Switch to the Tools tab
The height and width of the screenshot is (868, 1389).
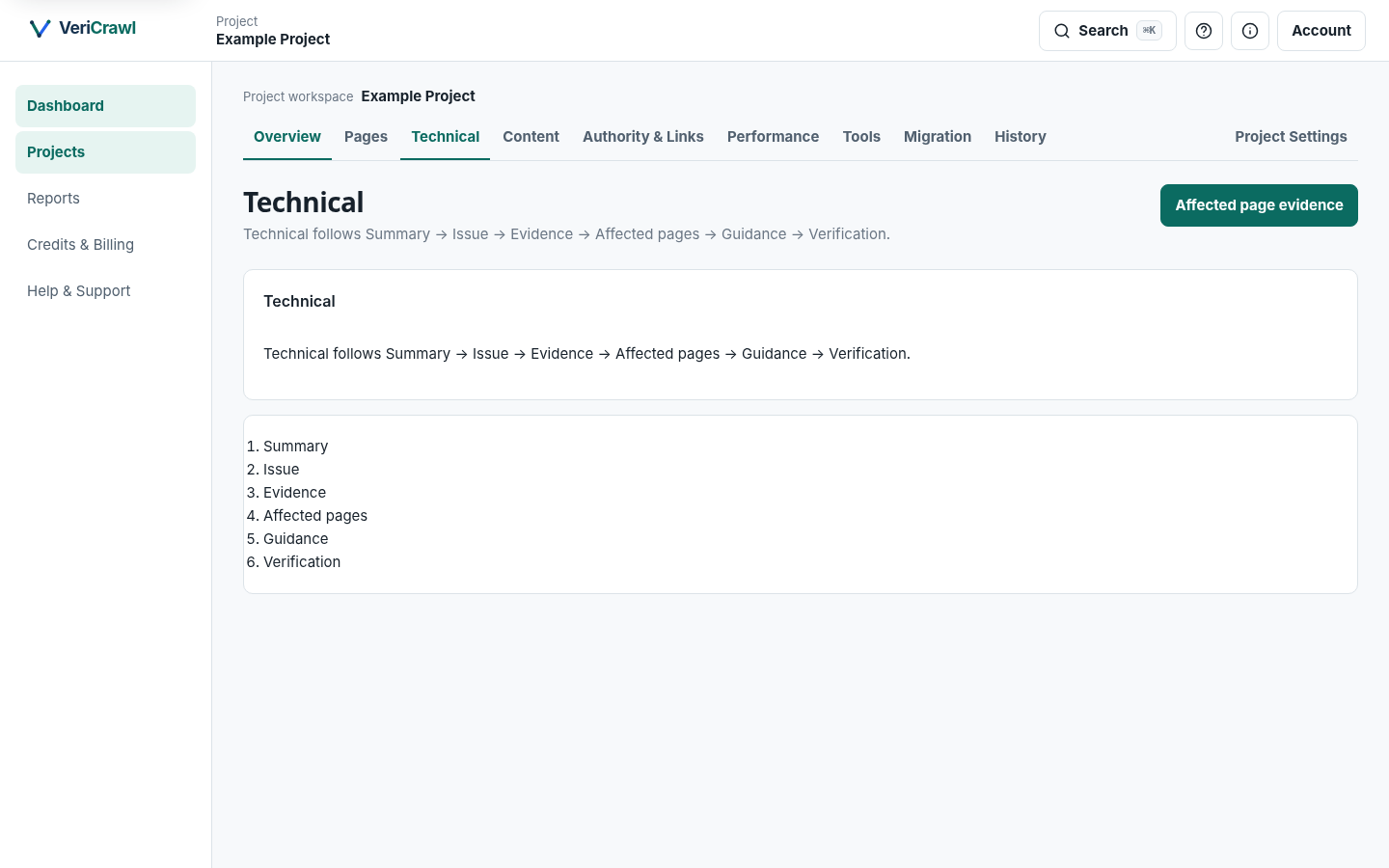861,137
